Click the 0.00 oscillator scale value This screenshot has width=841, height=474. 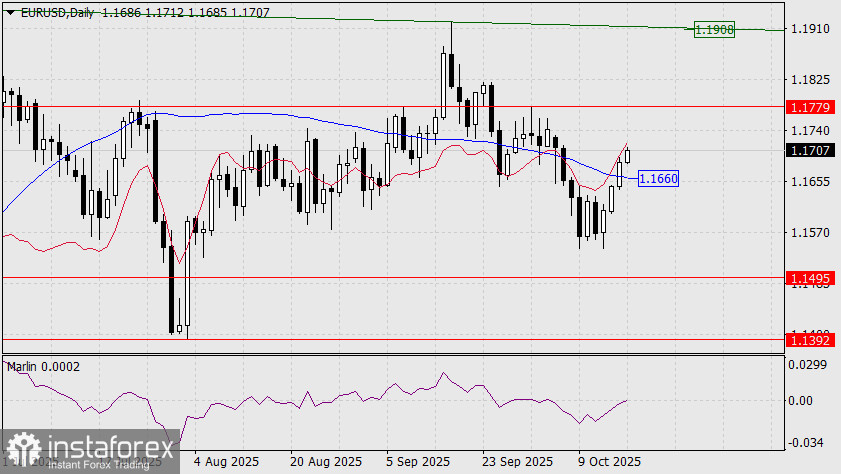(800, 401)
